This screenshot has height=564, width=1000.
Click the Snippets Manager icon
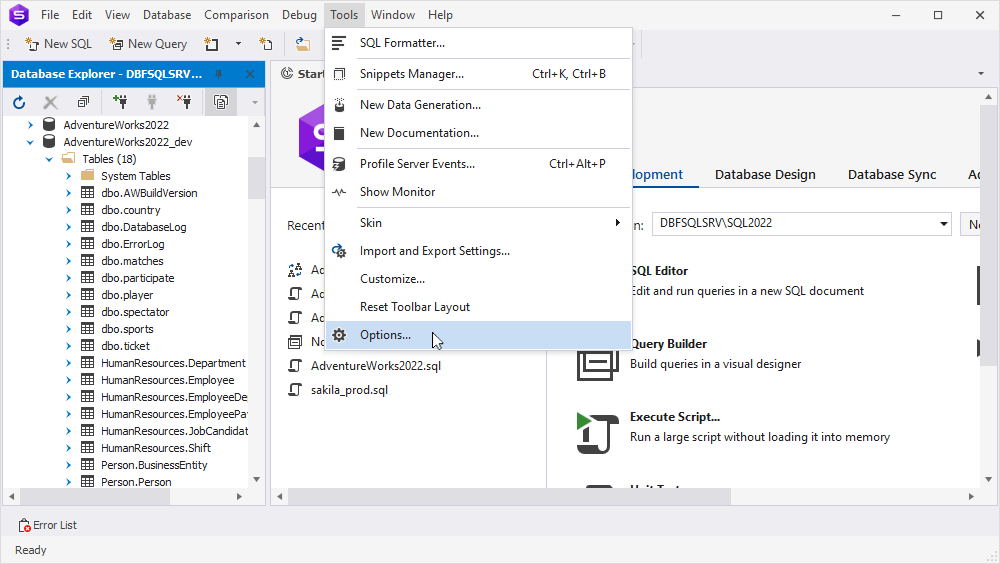339,74
